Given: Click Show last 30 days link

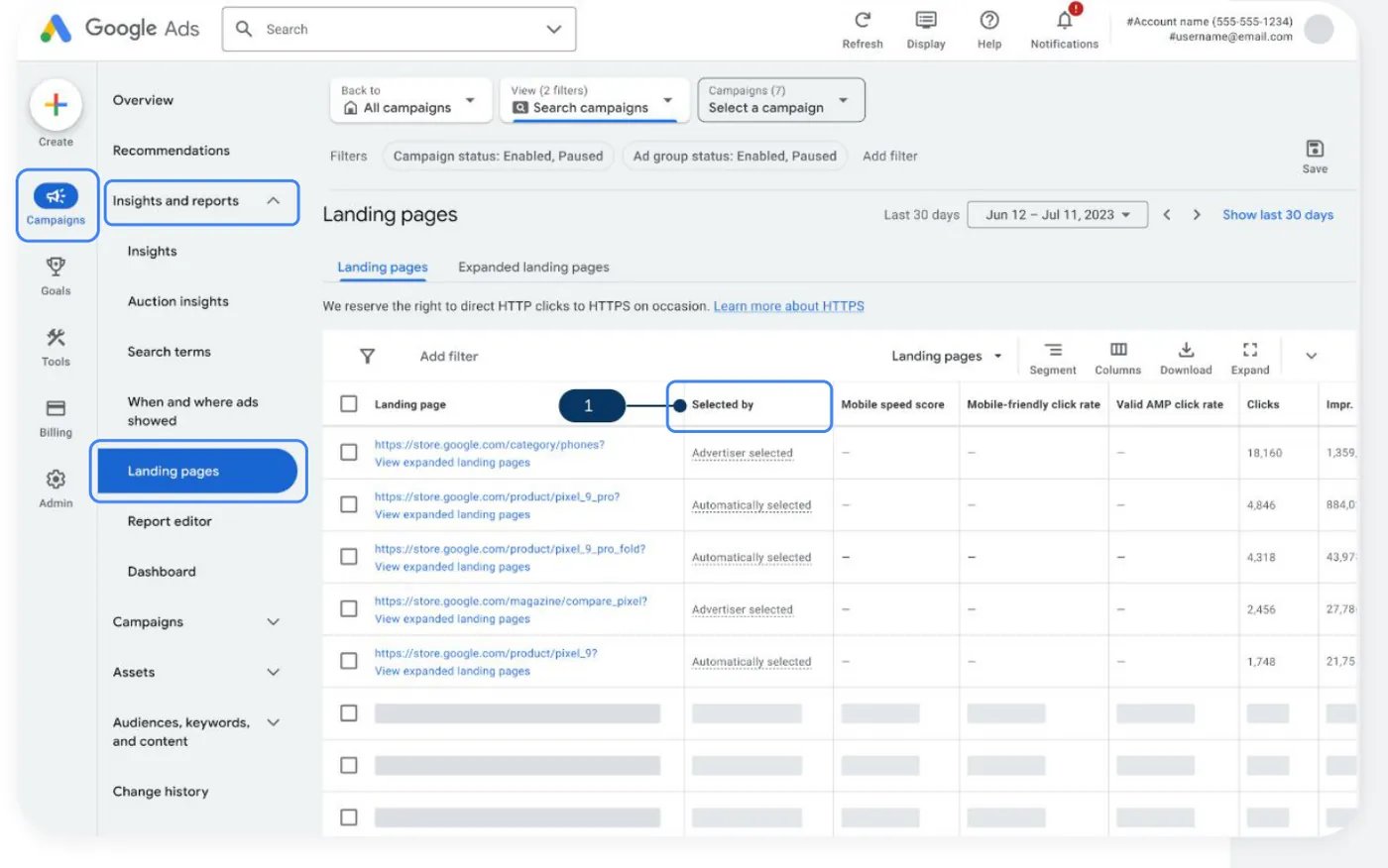Looking at the screenshot, I should coord(1278,215).
